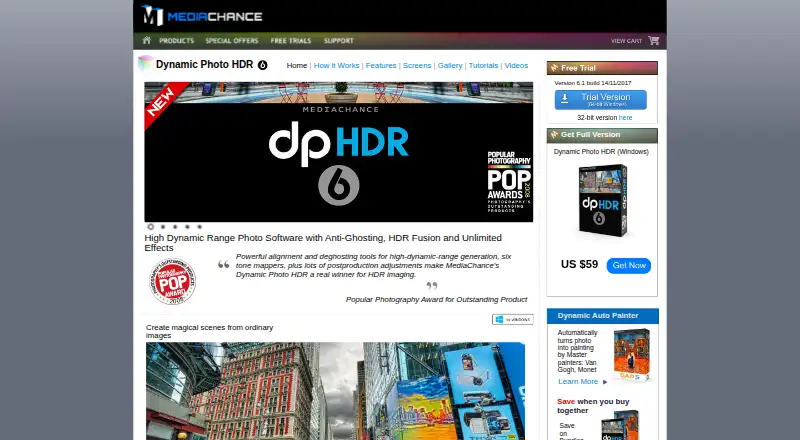Open the Products menu
The height and width of the screenshot is (440, 800).
pyautogui.click(x=177, y=40)
